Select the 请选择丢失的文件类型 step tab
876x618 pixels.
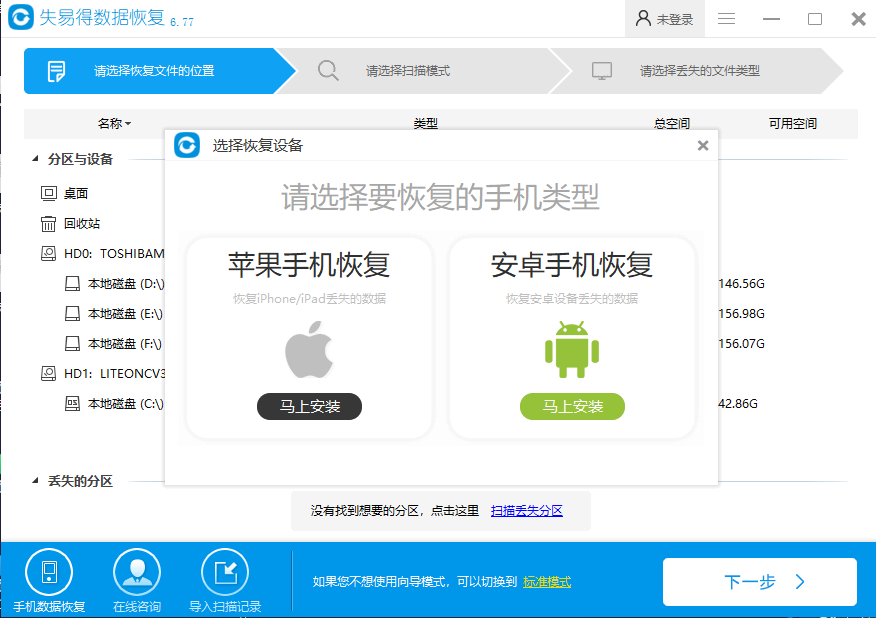[x=697, y=71]
